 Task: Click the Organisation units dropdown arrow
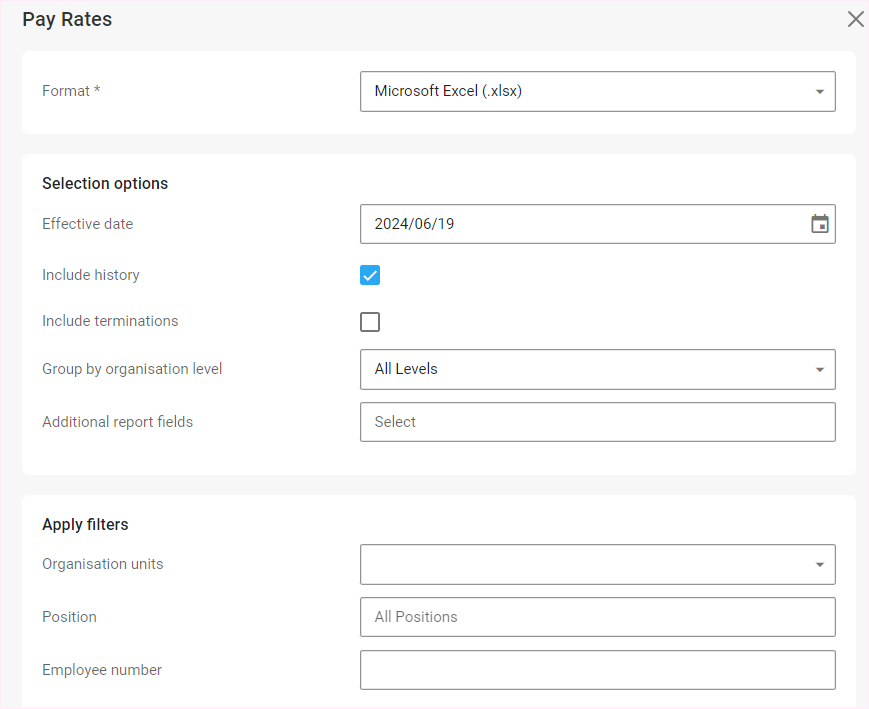[819, 564]
